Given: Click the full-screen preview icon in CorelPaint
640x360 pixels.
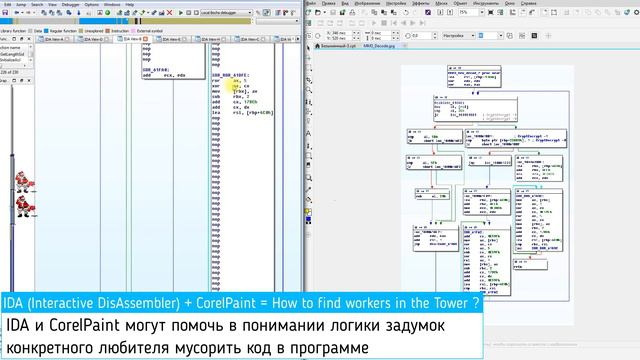Looking at the screenshot, I should [x=491, y=13].
